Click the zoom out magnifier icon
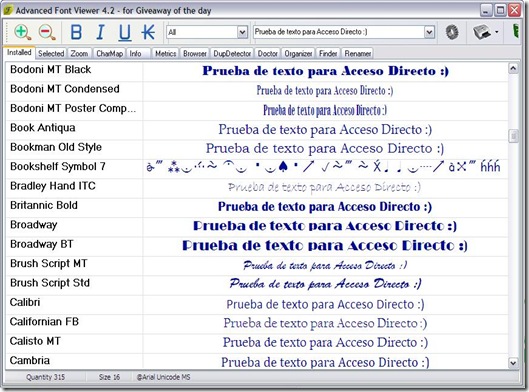This screenshot has width=529, height=392. tap(47, 32)
